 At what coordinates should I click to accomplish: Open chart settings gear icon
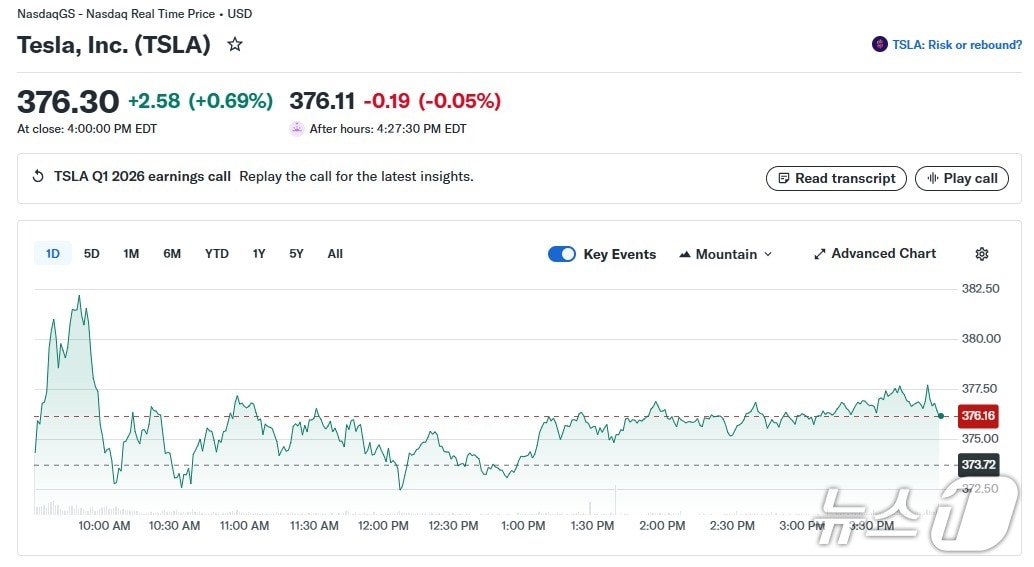(981, 254)
